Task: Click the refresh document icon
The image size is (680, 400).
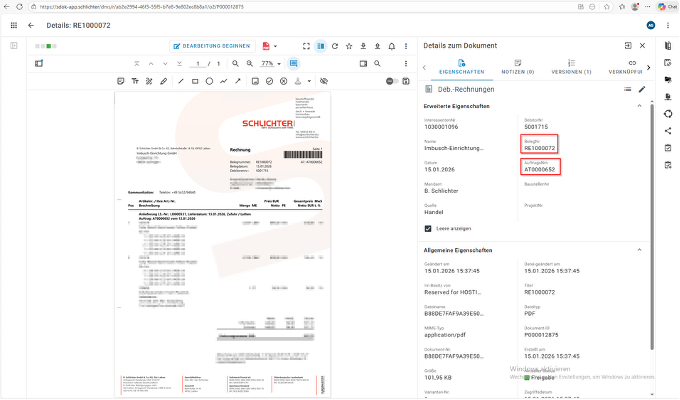Action: coord(335,46)
